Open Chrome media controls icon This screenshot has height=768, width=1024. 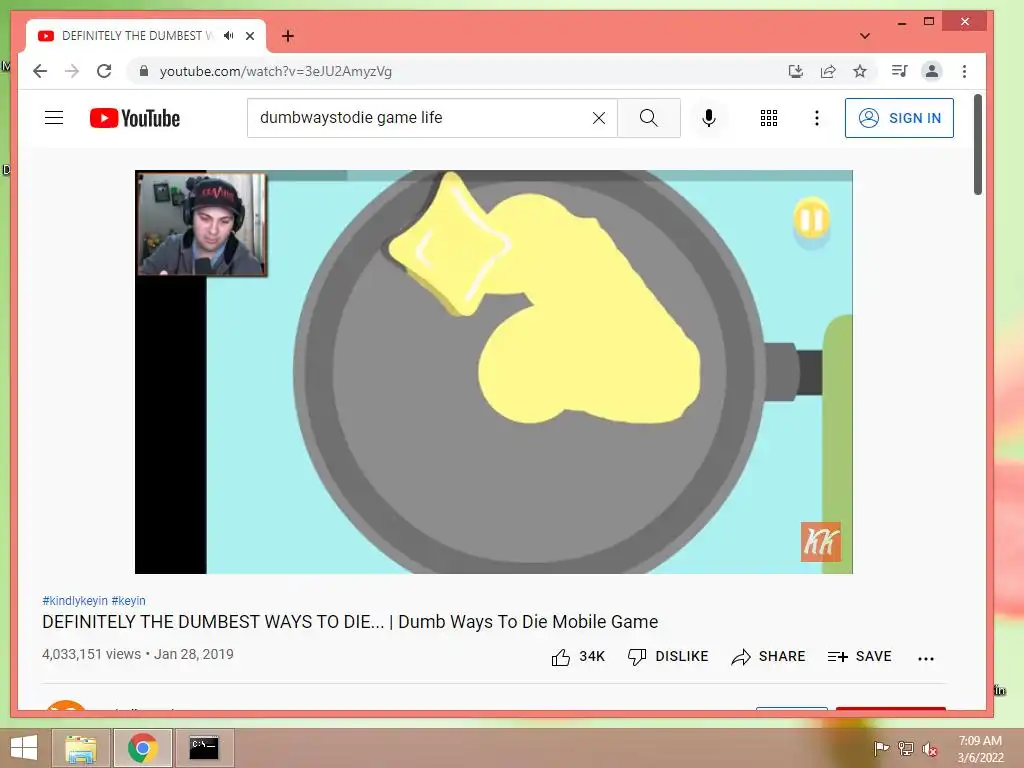point(899,71)
